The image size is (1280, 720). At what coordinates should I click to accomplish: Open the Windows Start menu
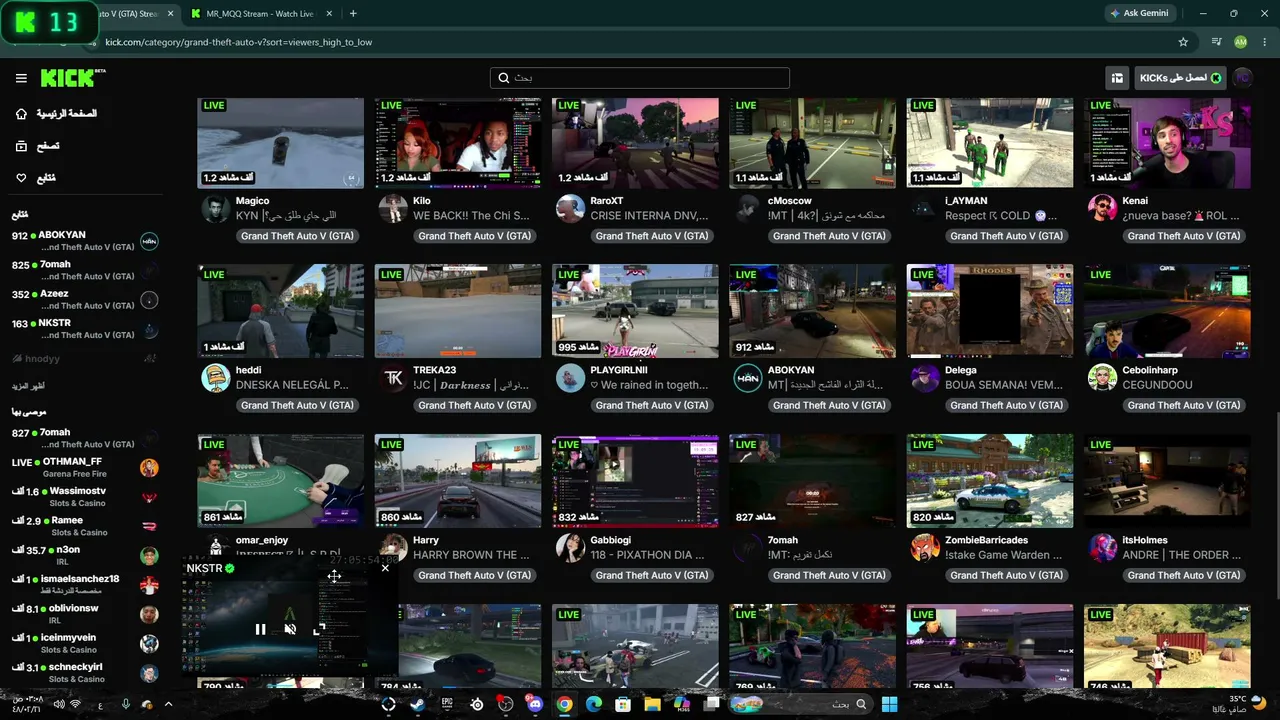click(889, 704)
